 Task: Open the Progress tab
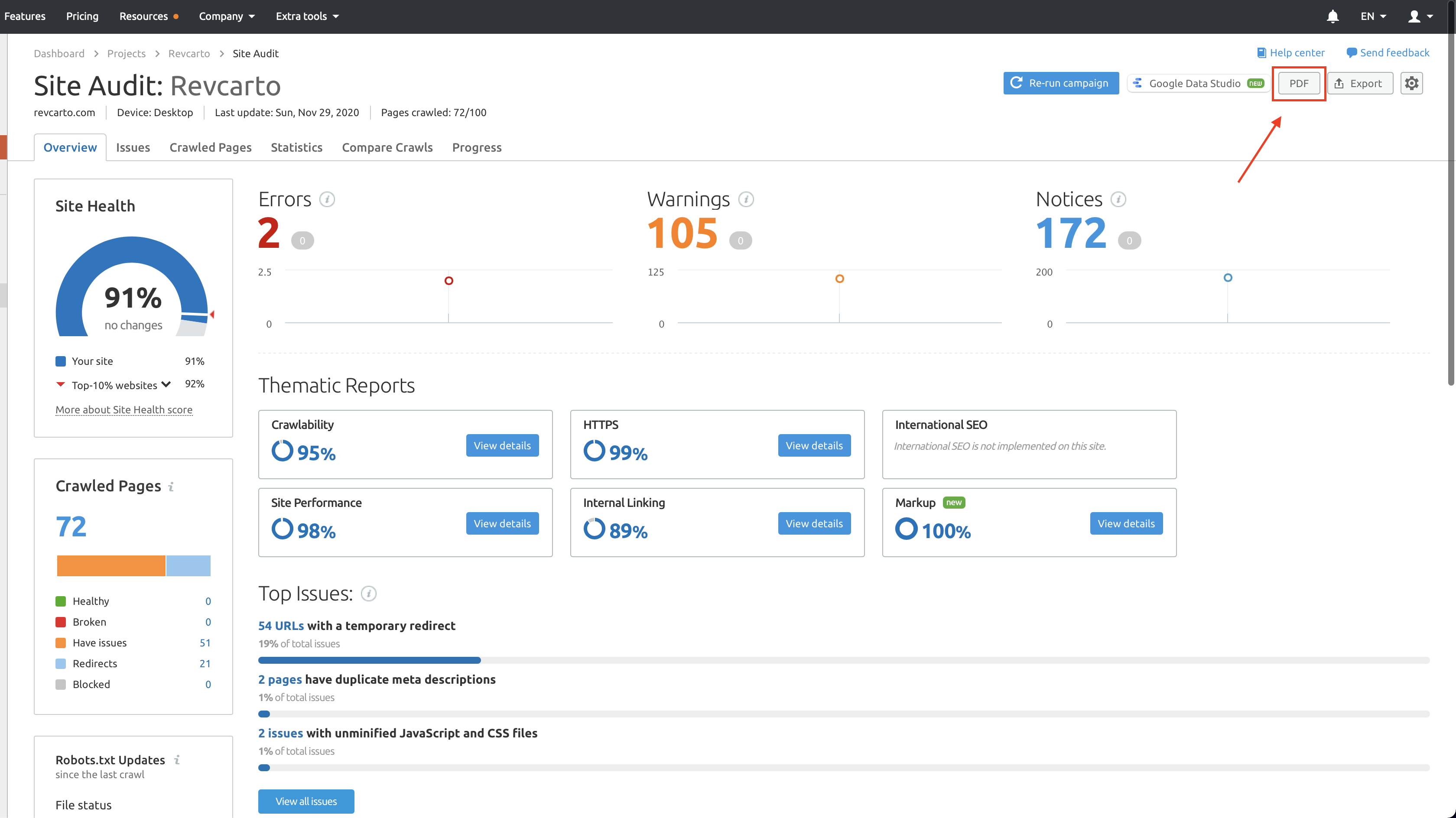477,148
